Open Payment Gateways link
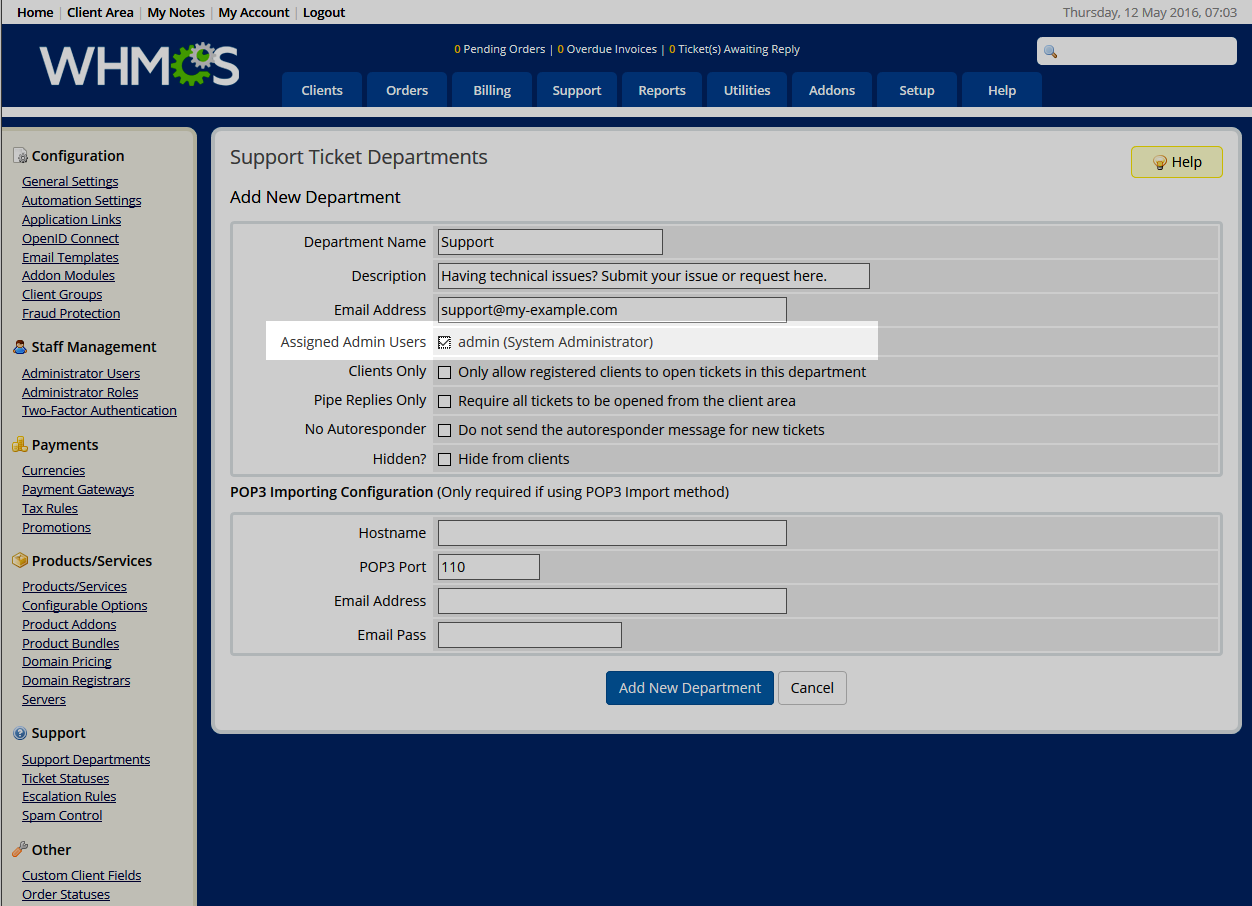Viewport: 1252px width, 906px height. point(78,490)
